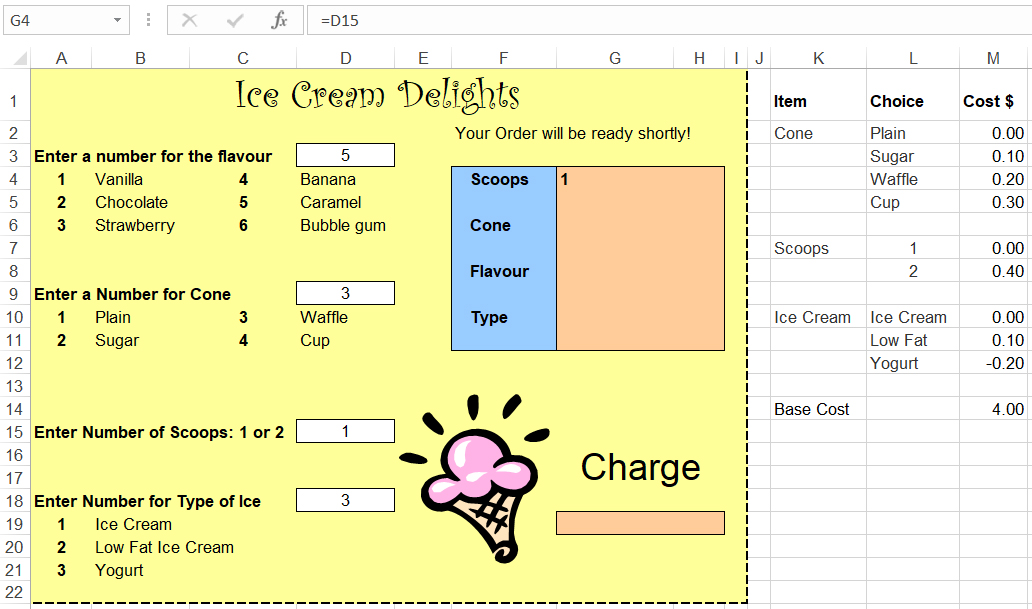1032x609 pixels.
Task: Click the formula bar resize dots handle
Action: click(149, 20)
